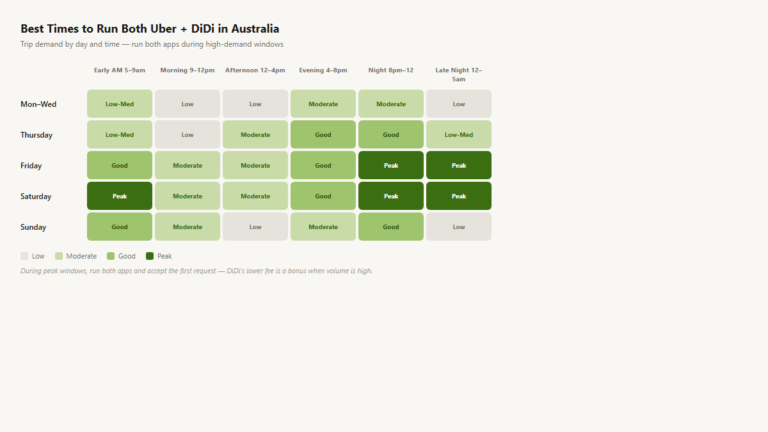The height and width of the screenshot is (432, 768).
Task: Select the Thursday Late Night Low-Med cell
Action: click(459, 135)
